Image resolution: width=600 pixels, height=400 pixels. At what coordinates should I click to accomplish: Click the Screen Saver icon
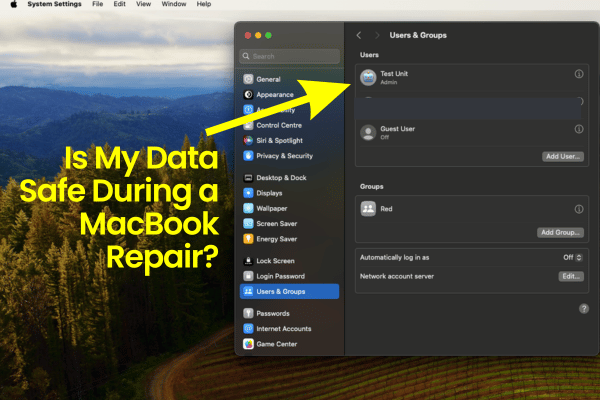[248, 224]
